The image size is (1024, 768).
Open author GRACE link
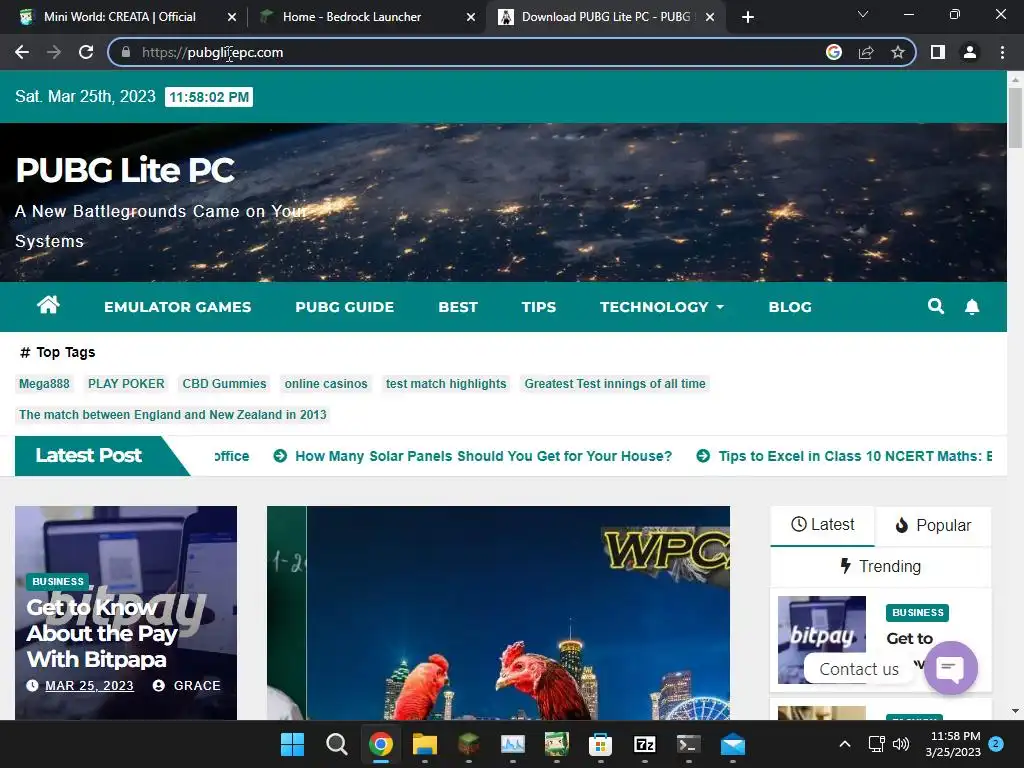[x=197, y=686]
